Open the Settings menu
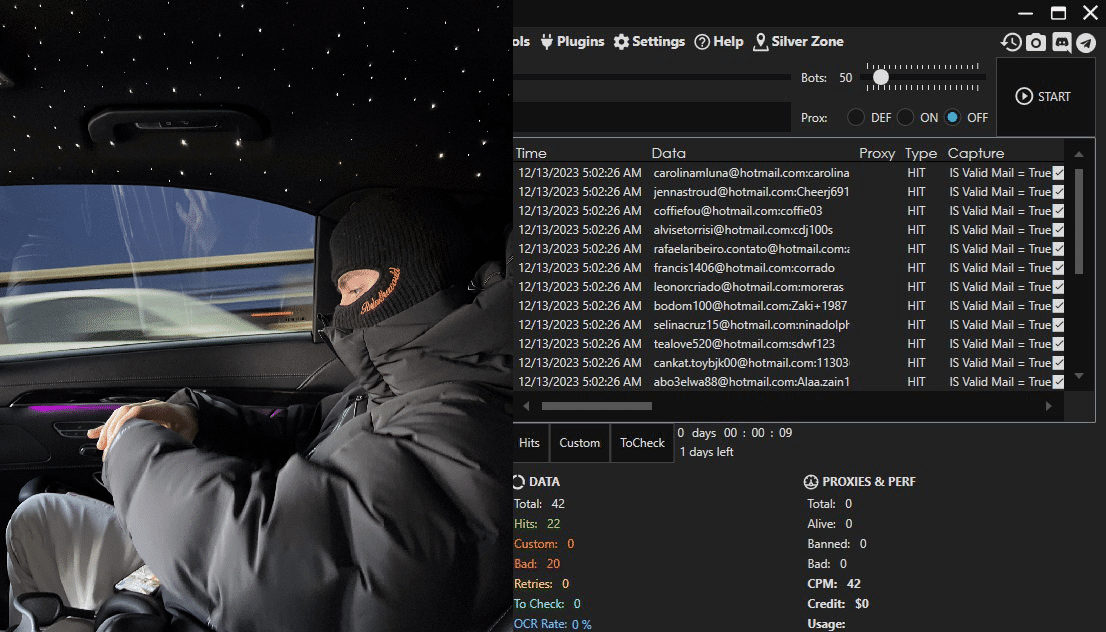1106x632 pixels. pyautogui.click(x=649, y=42)
